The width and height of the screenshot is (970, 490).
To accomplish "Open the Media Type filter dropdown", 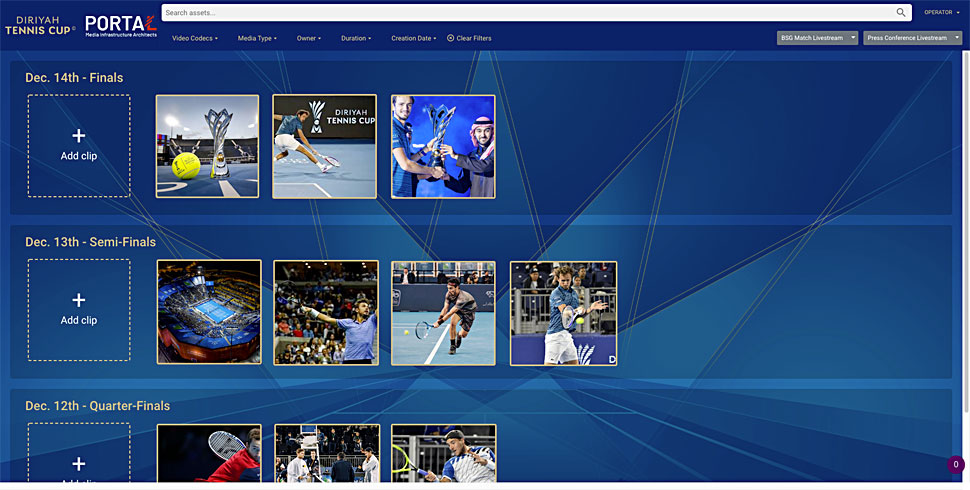I will tap(257, 38).
